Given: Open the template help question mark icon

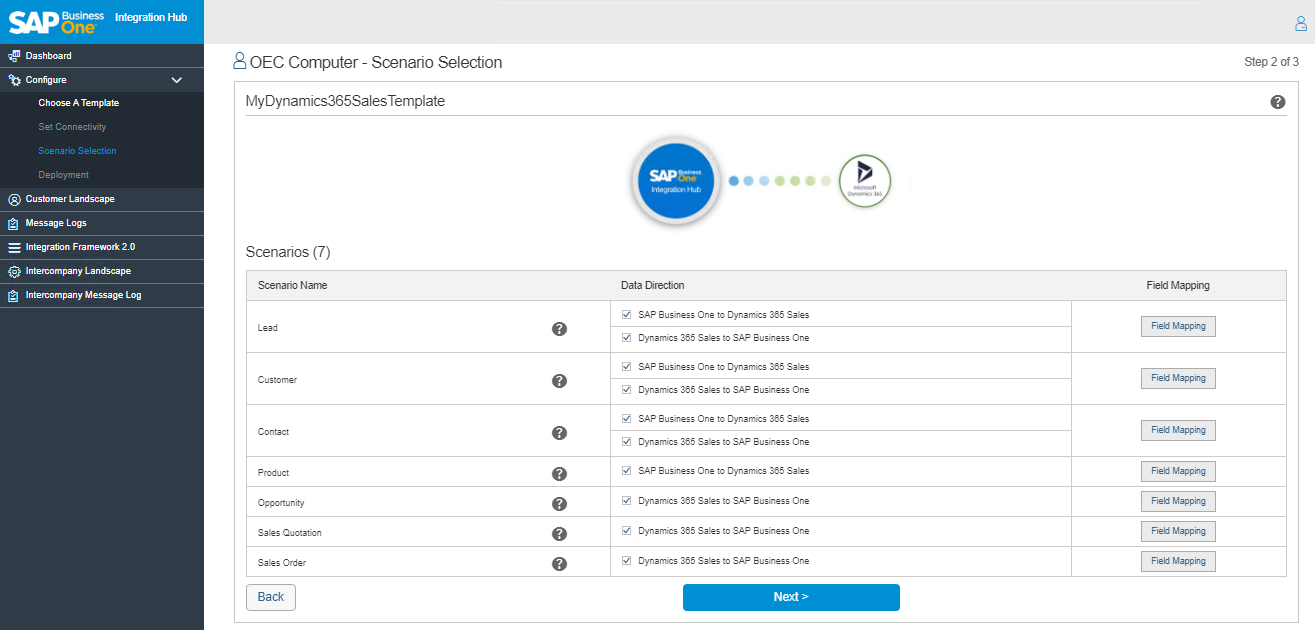Looking at the screenshot, I should [x=1277, y=102].
